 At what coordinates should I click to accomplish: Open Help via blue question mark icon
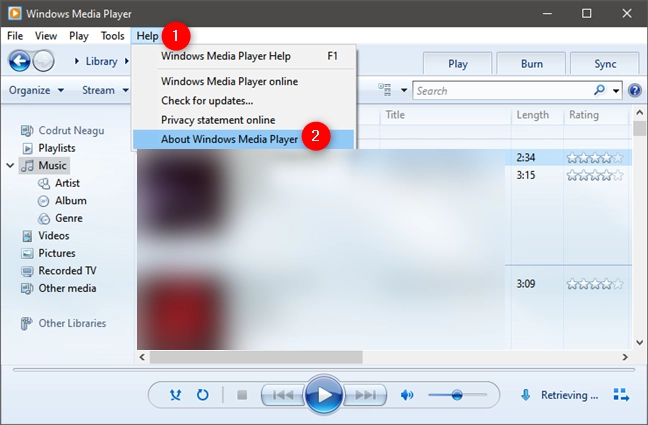(635, 90)
